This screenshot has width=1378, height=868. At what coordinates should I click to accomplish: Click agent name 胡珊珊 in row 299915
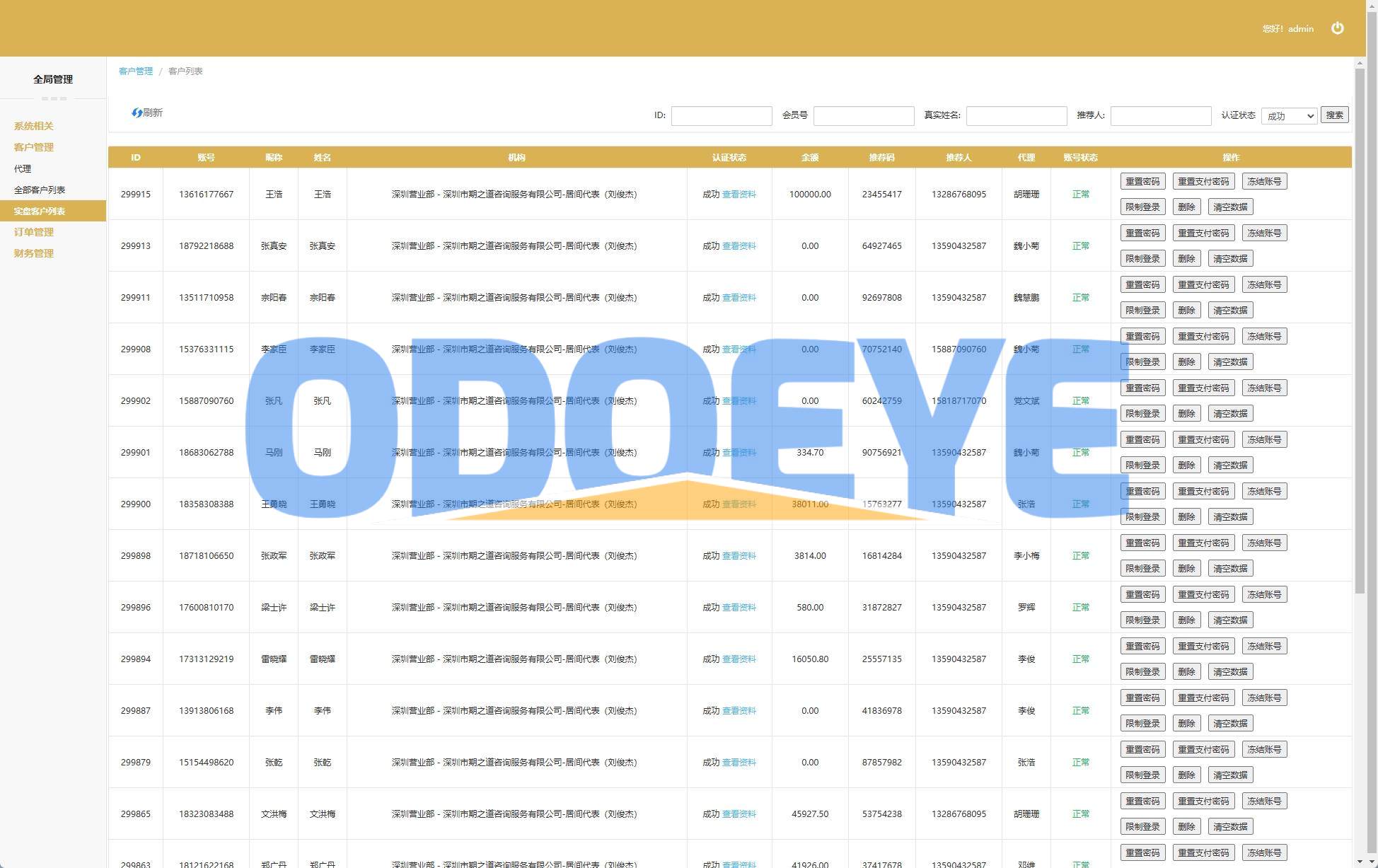pyautogui.click(x=1026, y=194)
